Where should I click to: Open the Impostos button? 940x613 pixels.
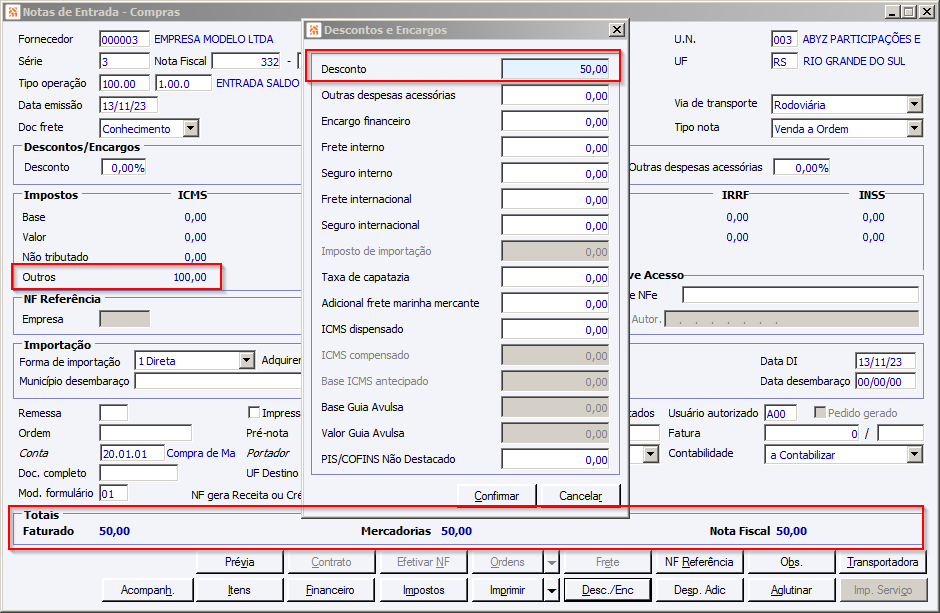[x=423, y=590]
